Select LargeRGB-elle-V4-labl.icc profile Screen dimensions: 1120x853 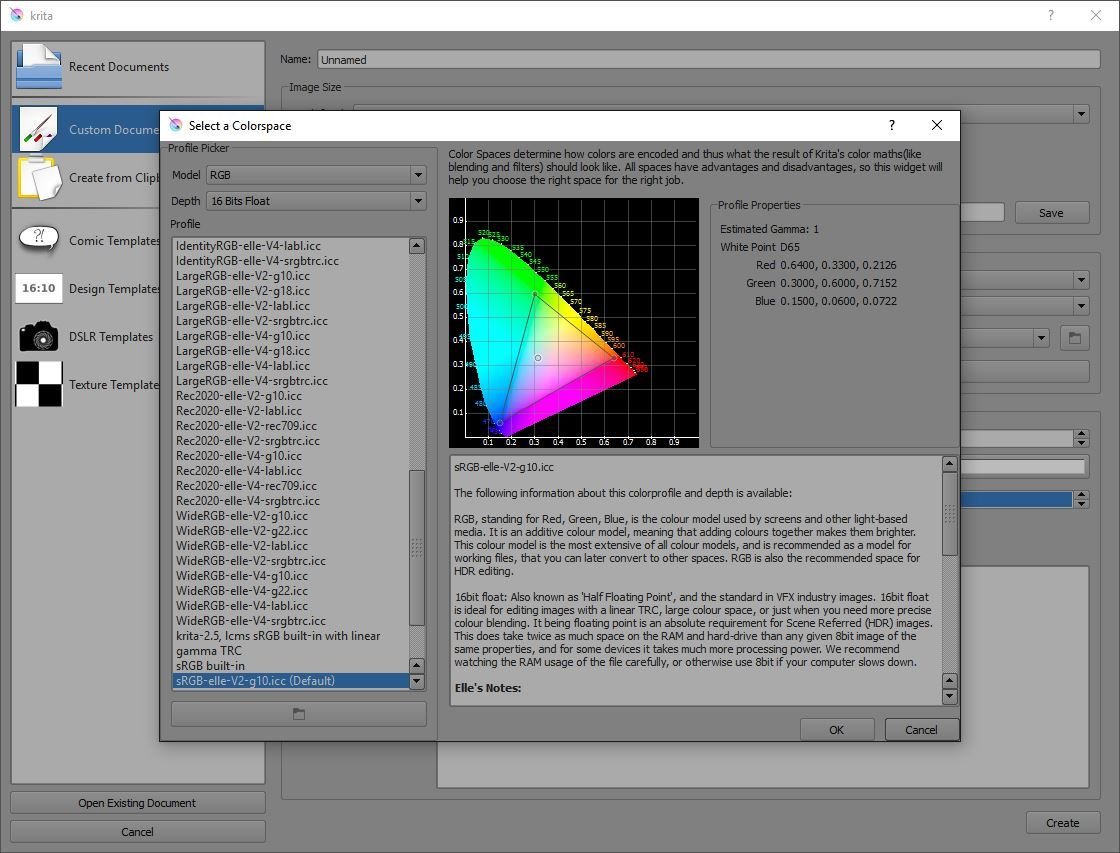[291, 366]
